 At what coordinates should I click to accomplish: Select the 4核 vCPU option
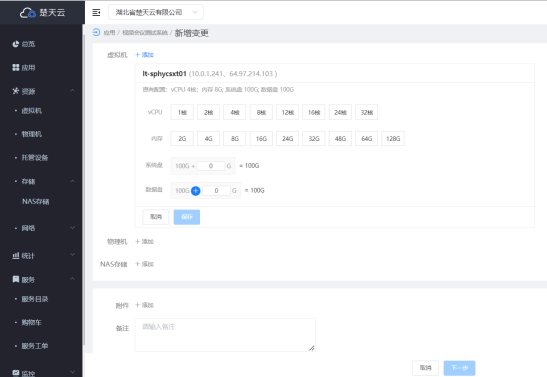pos(235,112)
